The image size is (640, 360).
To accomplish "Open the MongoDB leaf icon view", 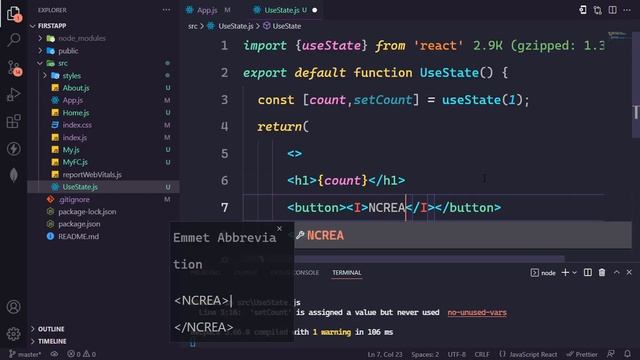I will 13,175.
